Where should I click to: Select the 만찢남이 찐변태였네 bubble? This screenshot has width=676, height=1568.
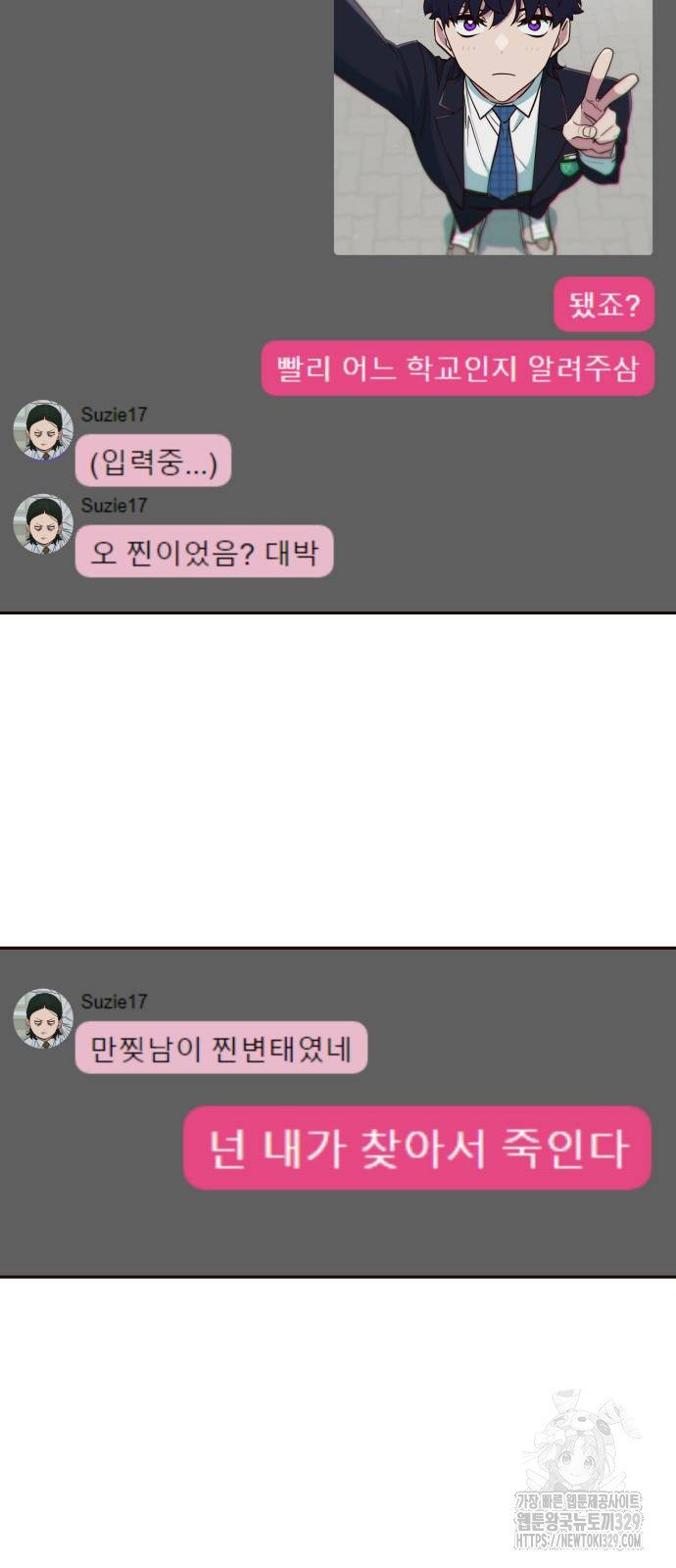coord(220,1048)
